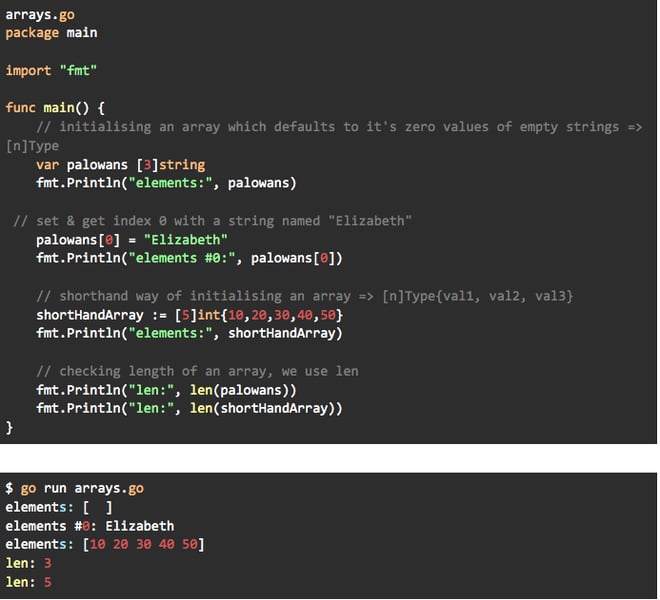Click the len(shortHandArray) print statement
Screen dimensions: 660x600
tap(189, 408)
